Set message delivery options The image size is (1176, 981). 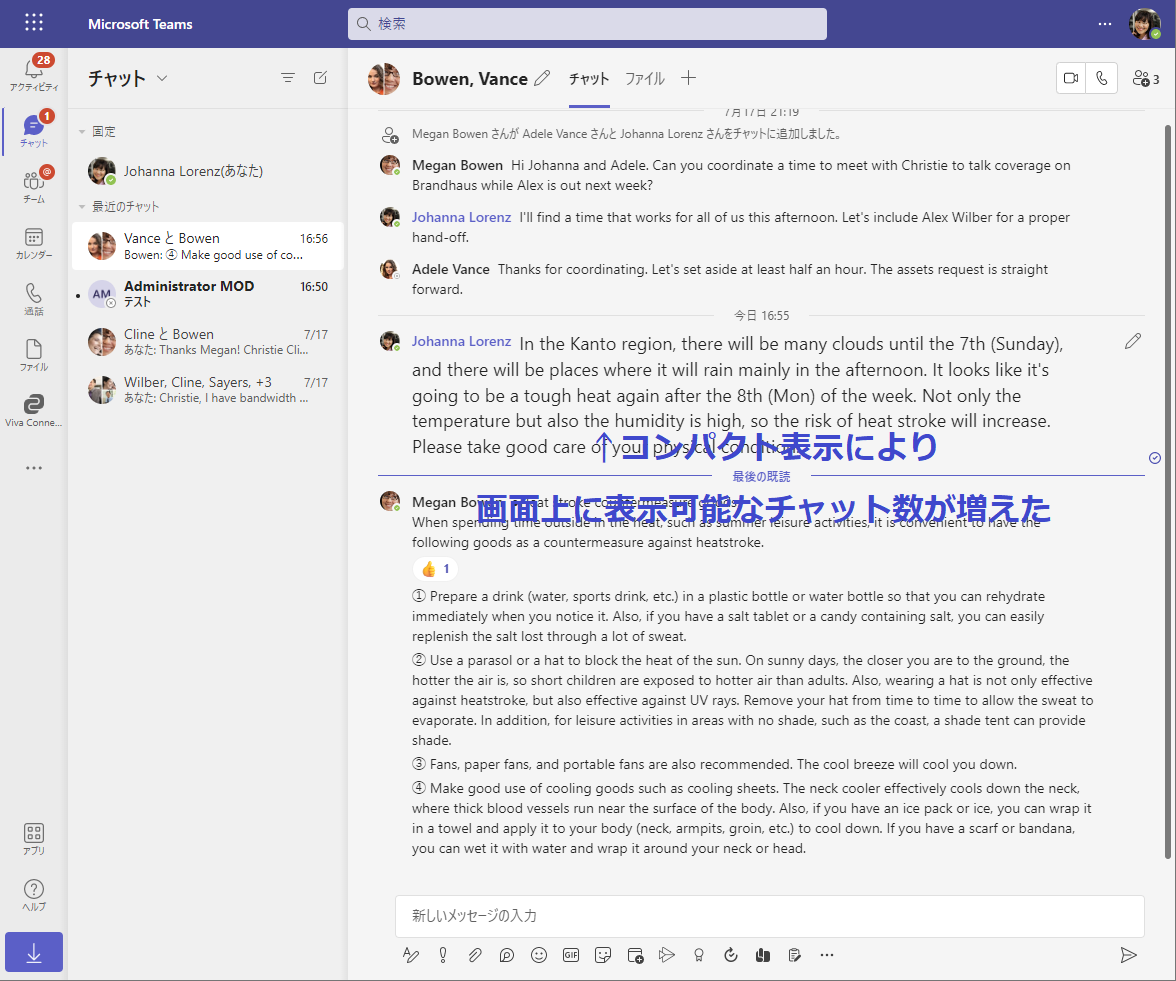[443, 955]
